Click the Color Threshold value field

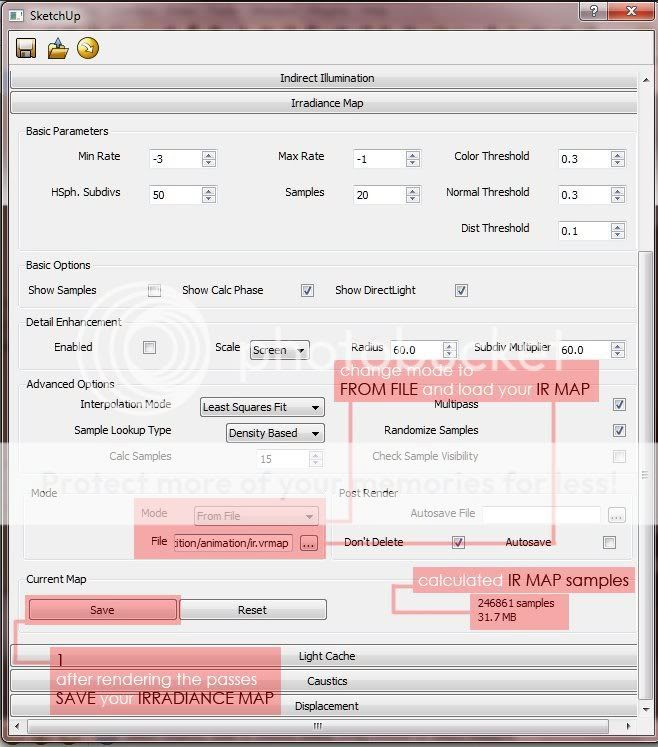tap(584, 159)
